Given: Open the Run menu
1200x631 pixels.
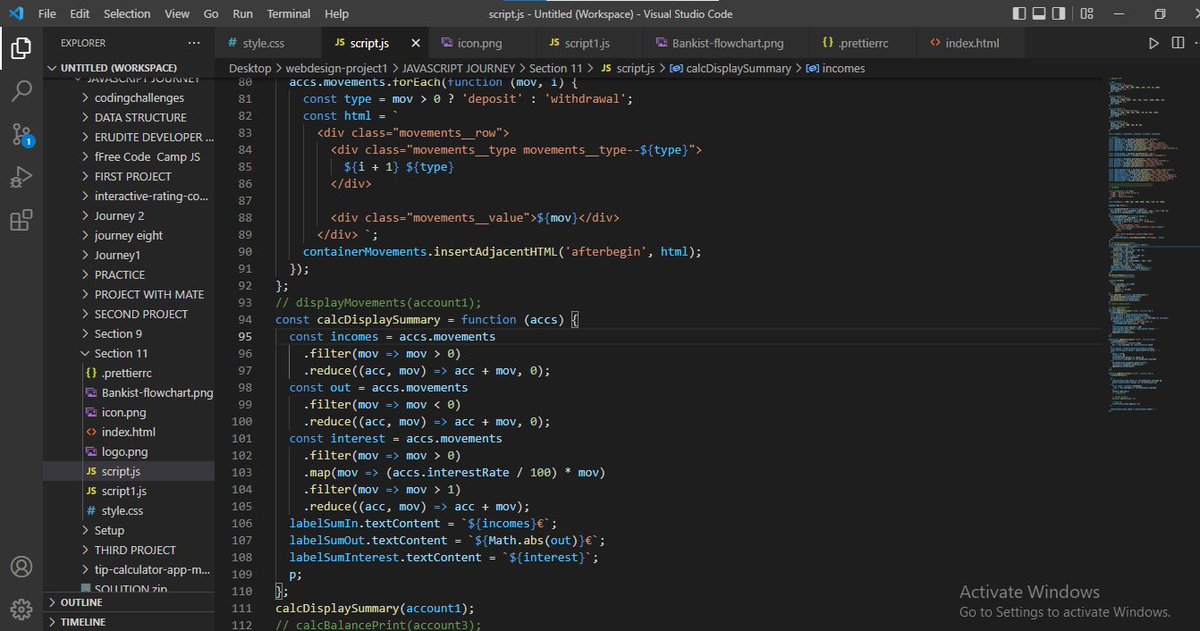Looking at the screenshot, I should [243, 14].
